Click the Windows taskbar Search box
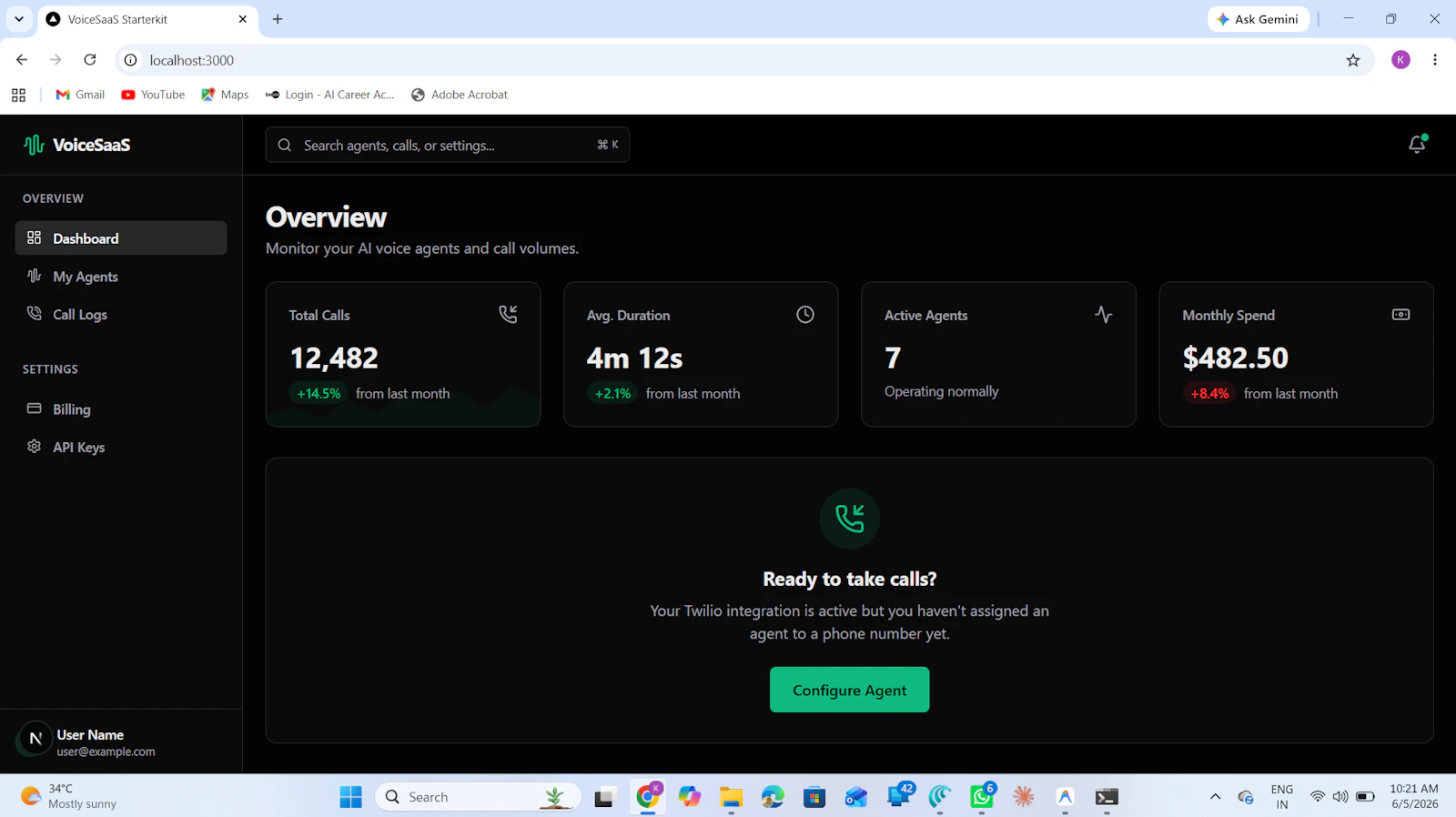1456x817 pixels. coord(478,797)
